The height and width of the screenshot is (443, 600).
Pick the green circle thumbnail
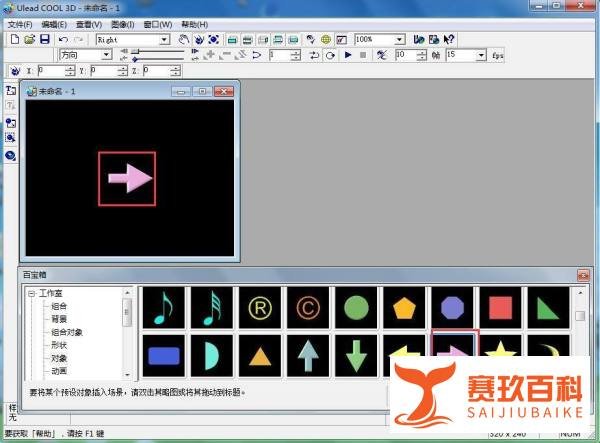[x=356, y=308]
